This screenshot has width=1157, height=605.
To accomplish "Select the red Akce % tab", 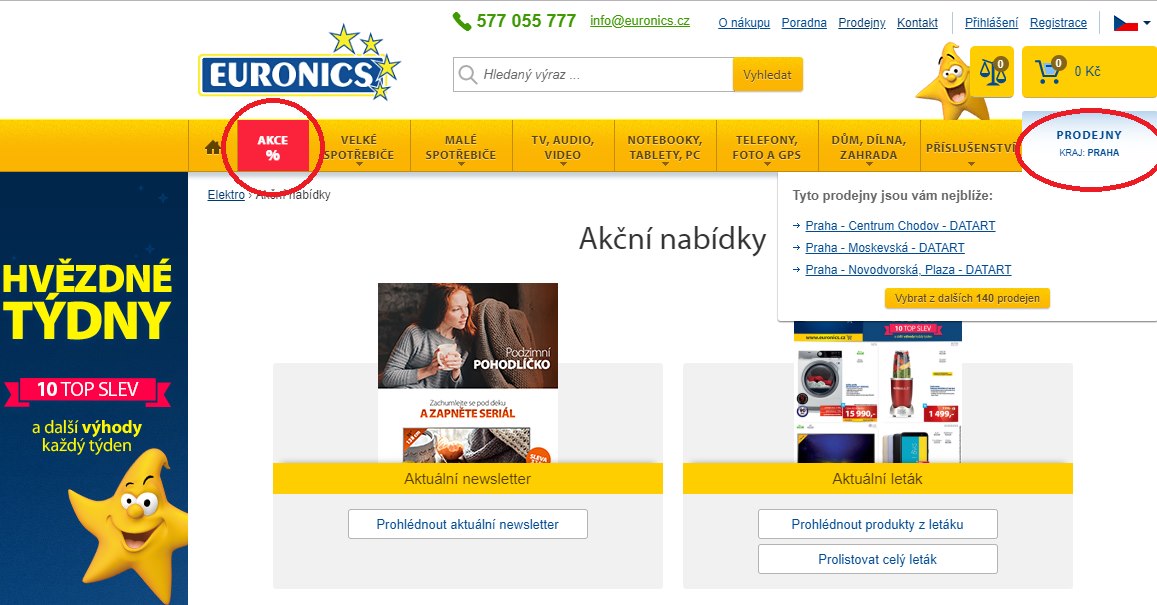I will pos(273,146).
